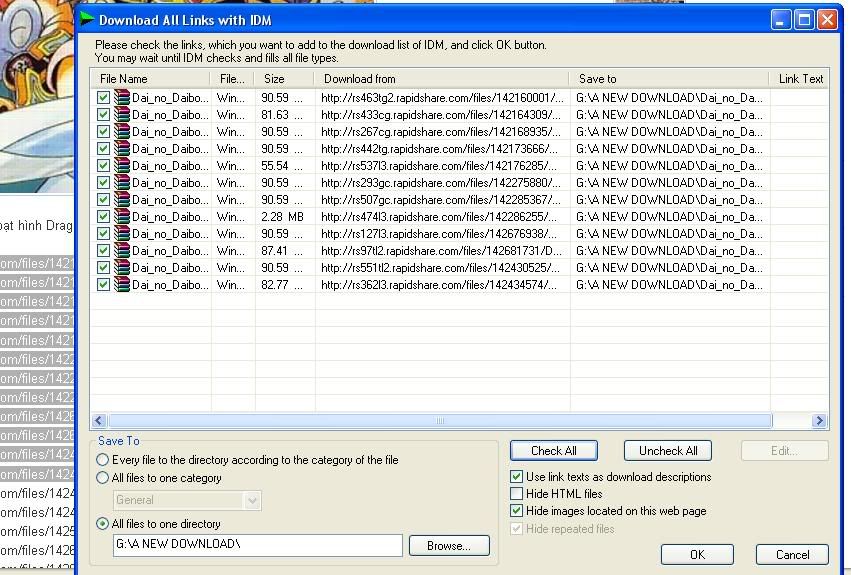Click the 2.28 MB size cell
The image size is (851, 575).
pos(282,217)
